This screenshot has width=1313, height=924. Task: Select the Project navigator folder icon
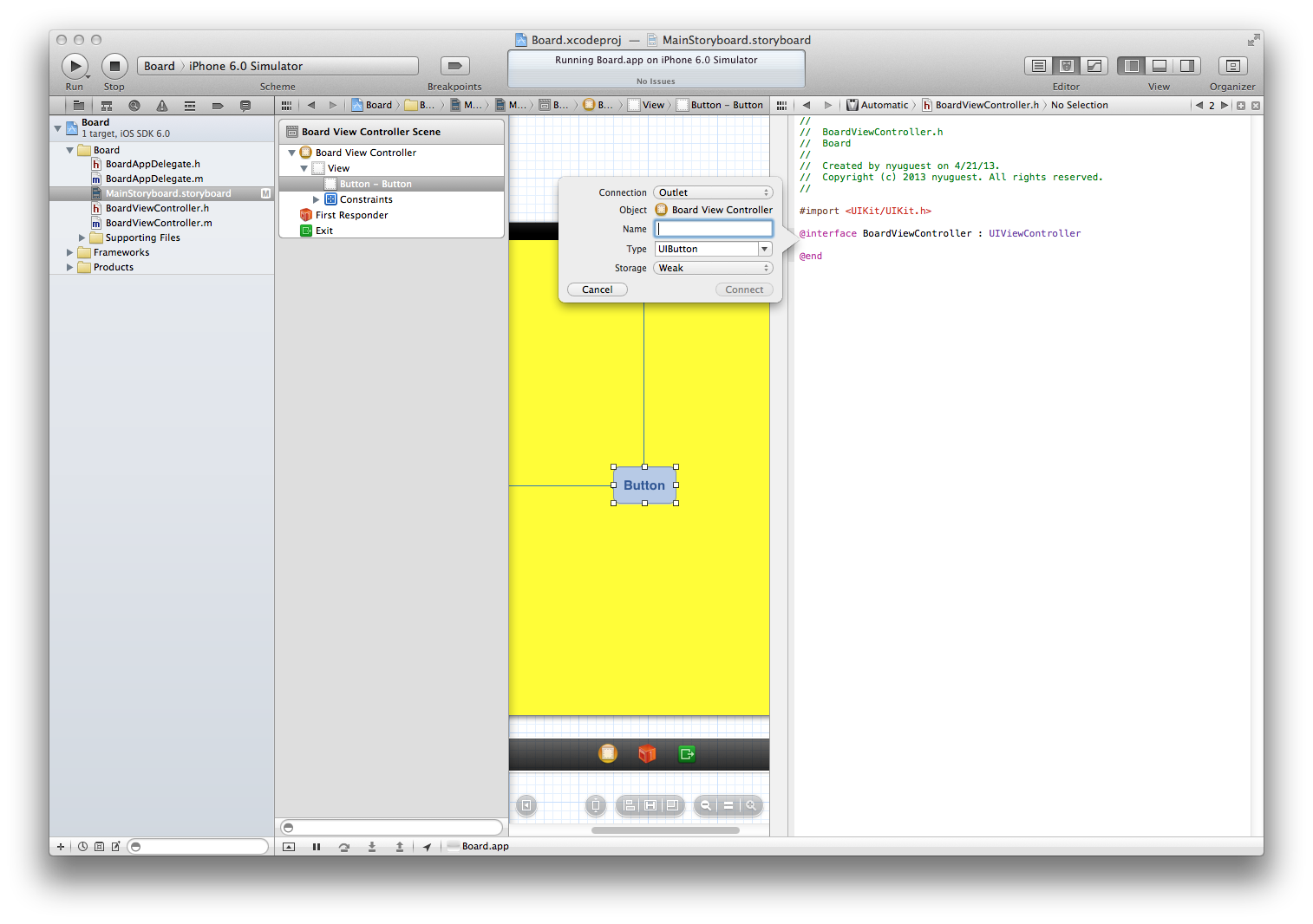point(79,106)
